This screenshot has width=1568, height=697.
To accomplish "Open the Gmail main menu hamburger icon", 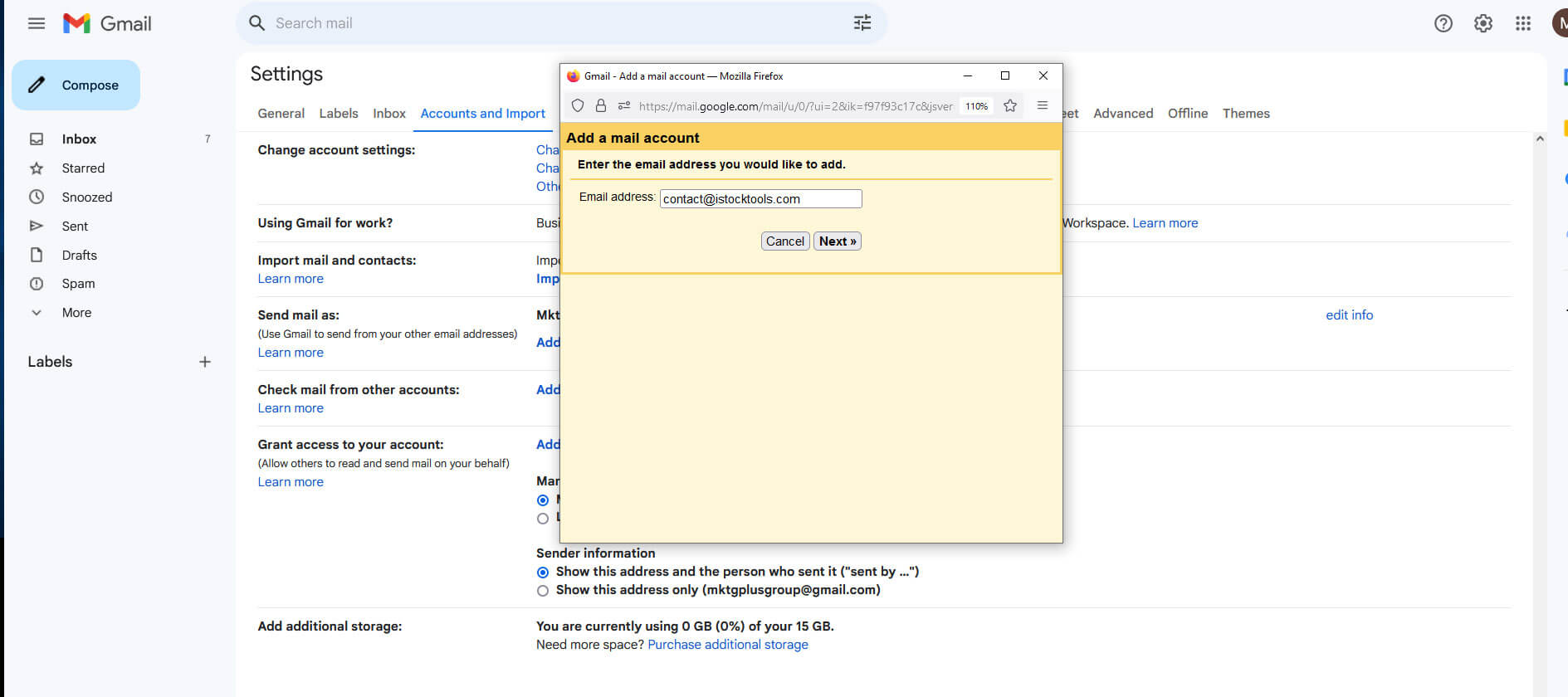I will (x=37, y=23).
